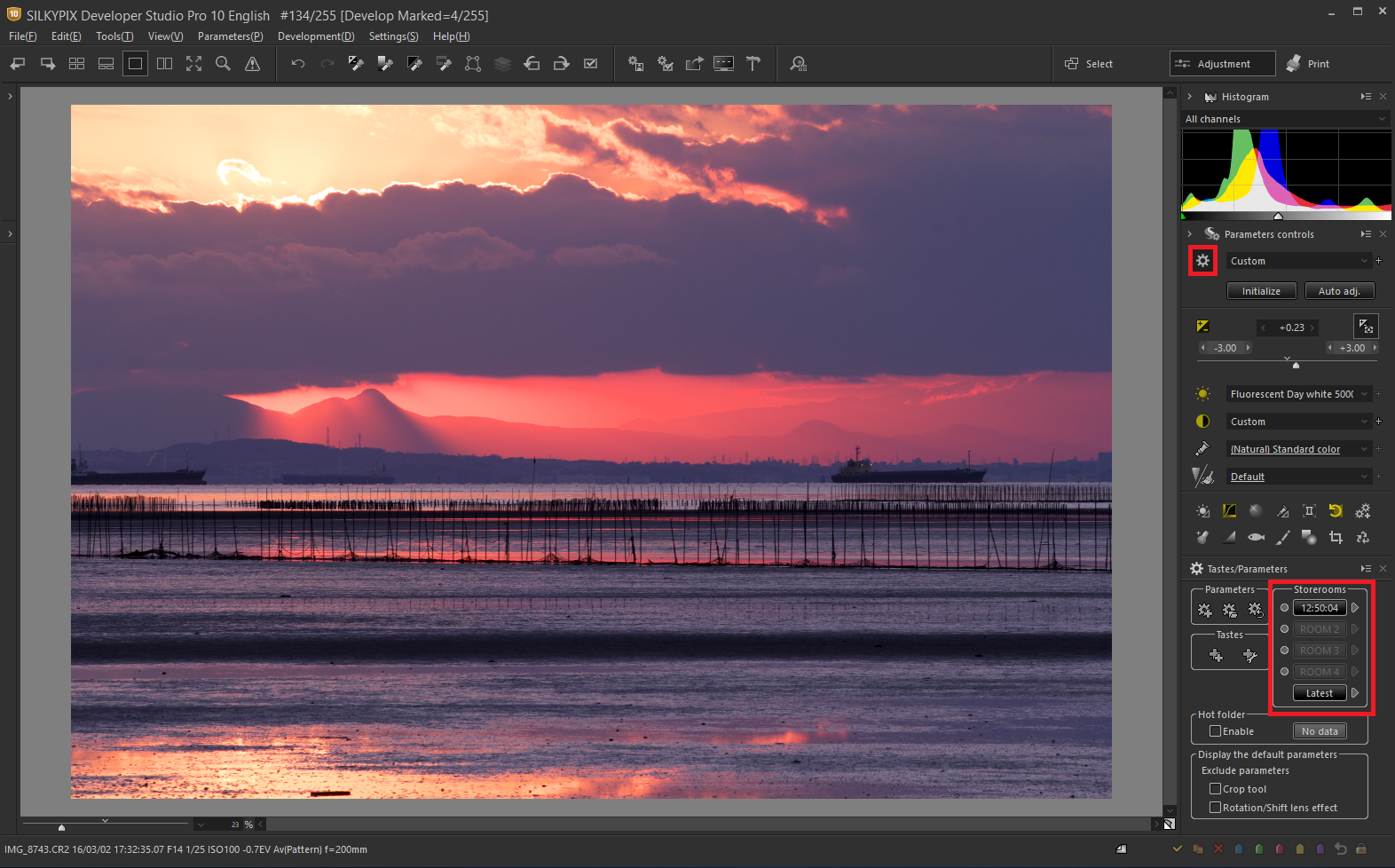Select the trapezoid perspective correction tool
Screen dimensions: 1395x868
(473, 64)
